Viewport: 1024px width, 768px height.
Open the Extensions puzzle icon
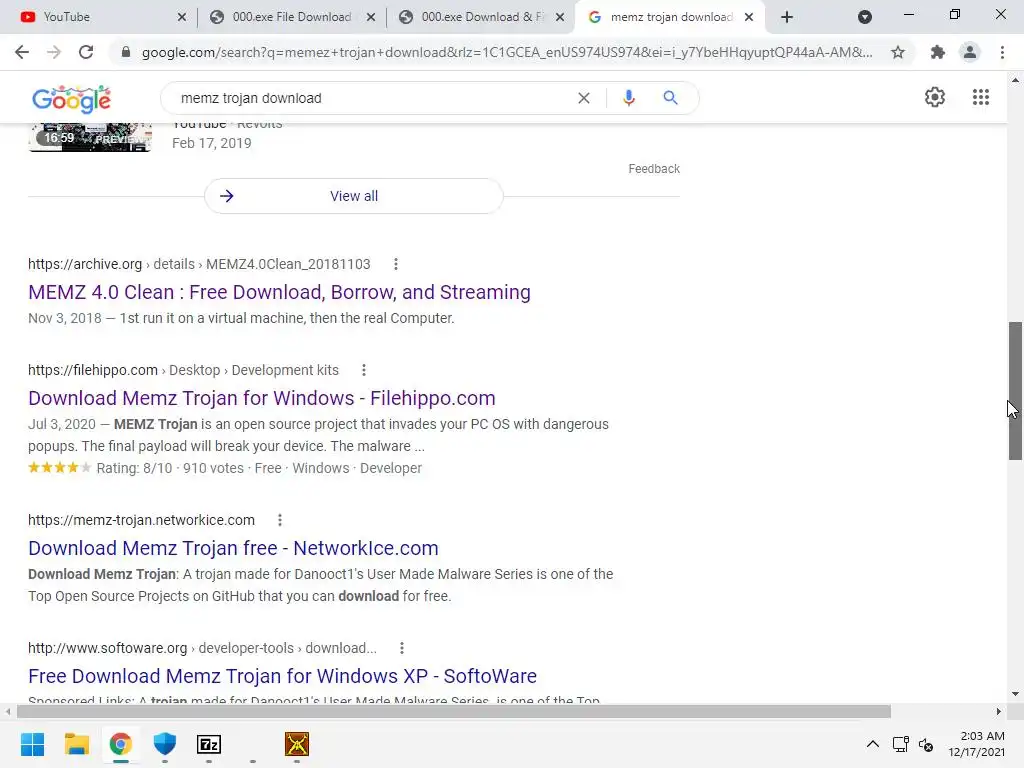point(938,52)
